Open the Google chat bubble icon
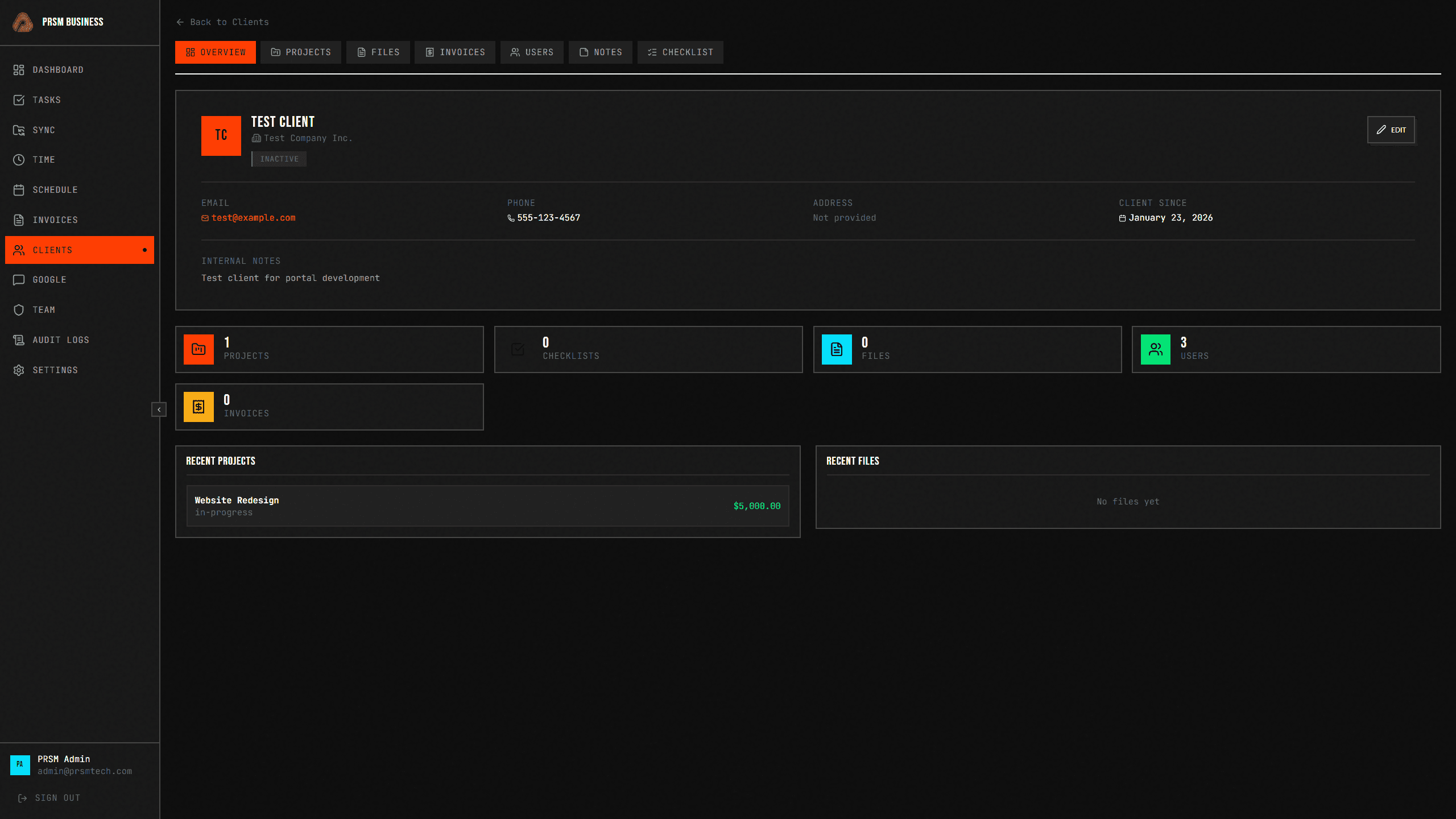 19,280
